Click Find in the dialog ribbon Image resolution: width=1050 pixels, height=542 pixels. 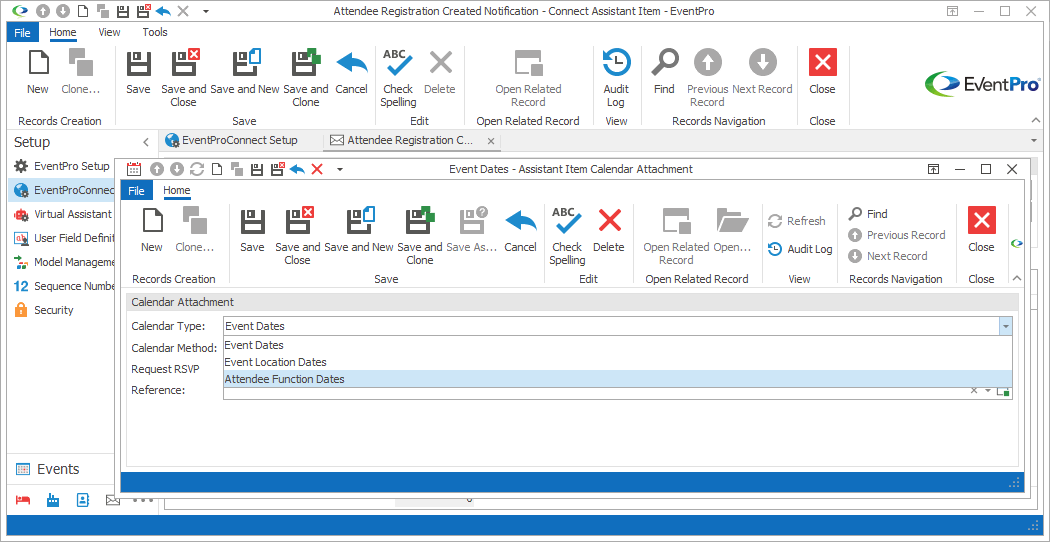coord(868,214)
